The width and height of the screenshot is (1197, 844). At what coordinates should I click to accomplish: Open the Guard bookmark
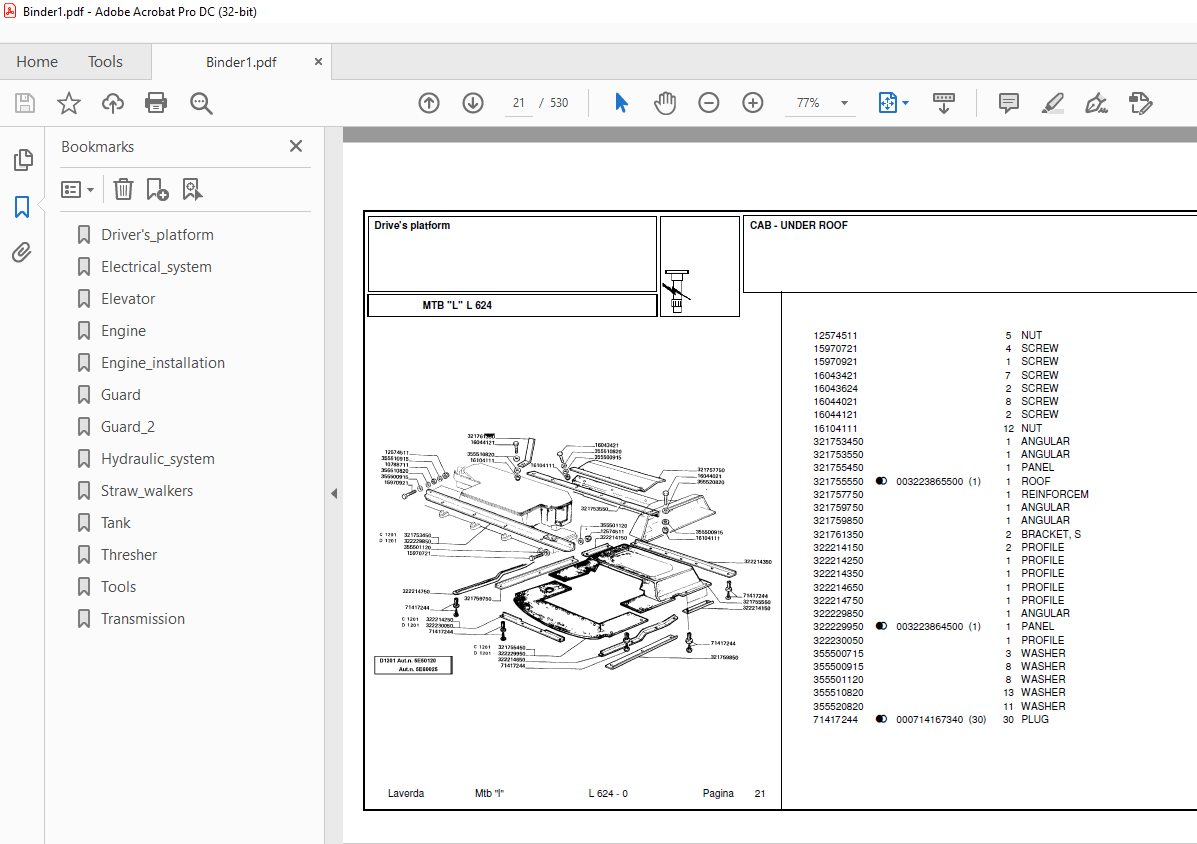[x=121, y=395]
